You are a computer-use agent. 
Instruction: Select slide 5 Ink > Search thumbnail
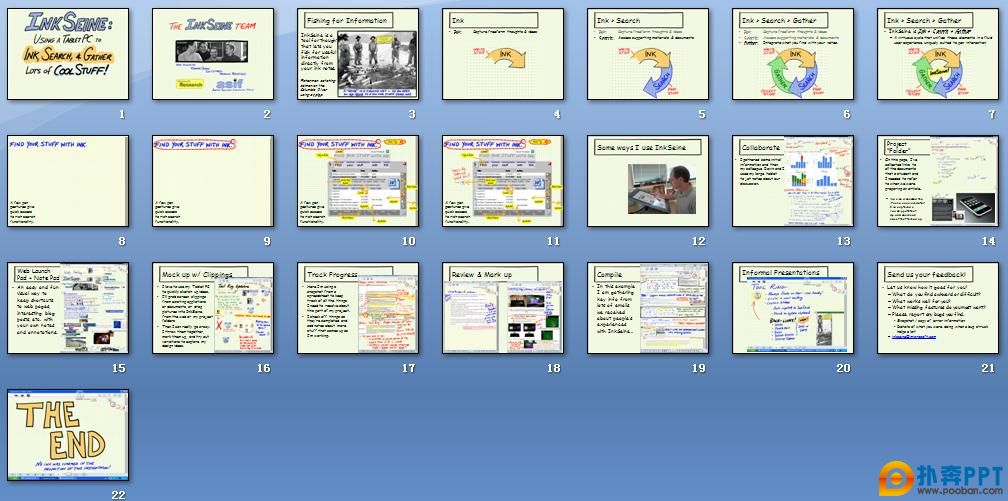(x=648, y=54)
